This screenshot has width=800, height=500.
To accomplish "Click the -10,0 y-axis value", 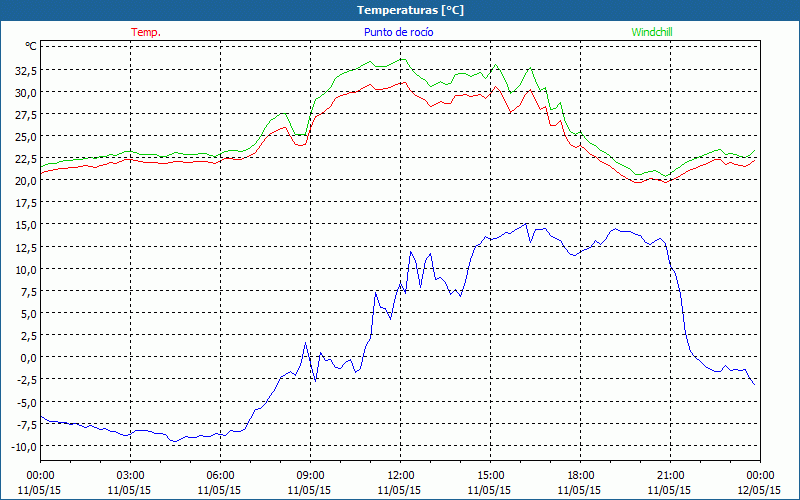I will click(24, 446).
